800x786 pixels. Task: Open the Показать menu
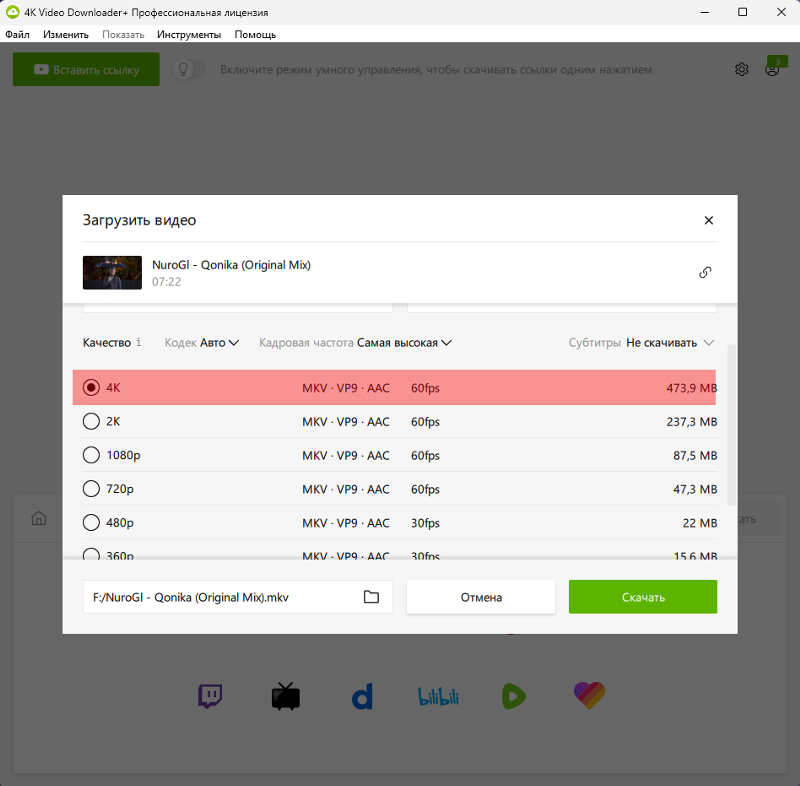pos(123,34)
